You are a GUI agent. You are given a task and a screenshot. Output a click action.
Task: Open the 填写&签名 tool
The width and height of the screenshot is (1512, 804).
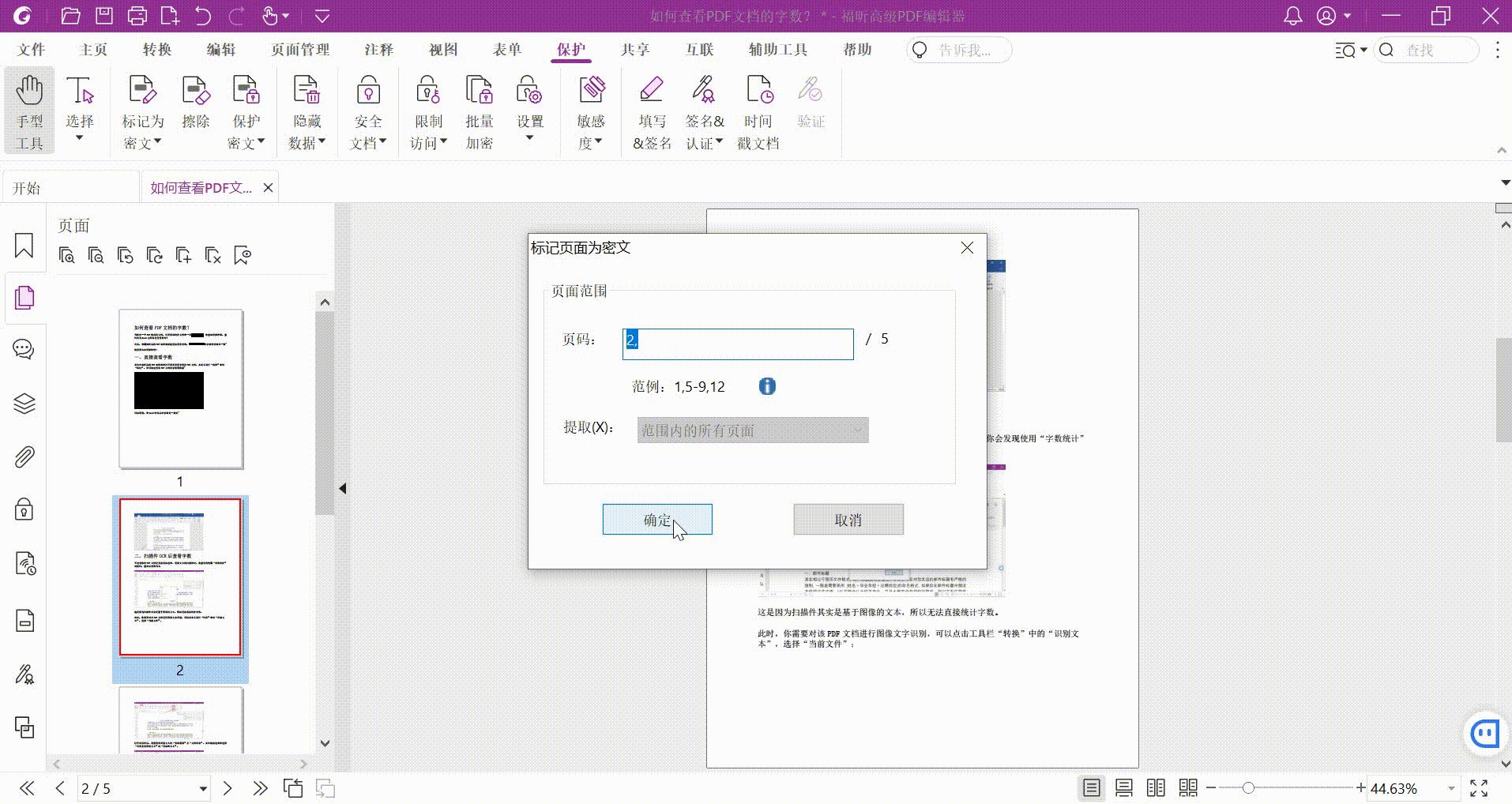[652, 111]
